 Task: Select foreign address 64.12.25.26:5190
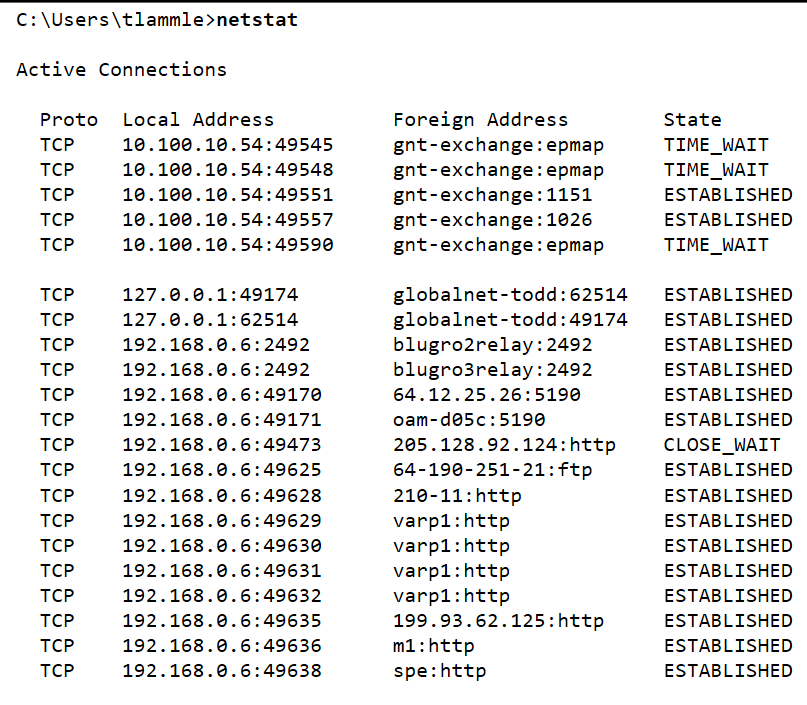pos(486,395)
